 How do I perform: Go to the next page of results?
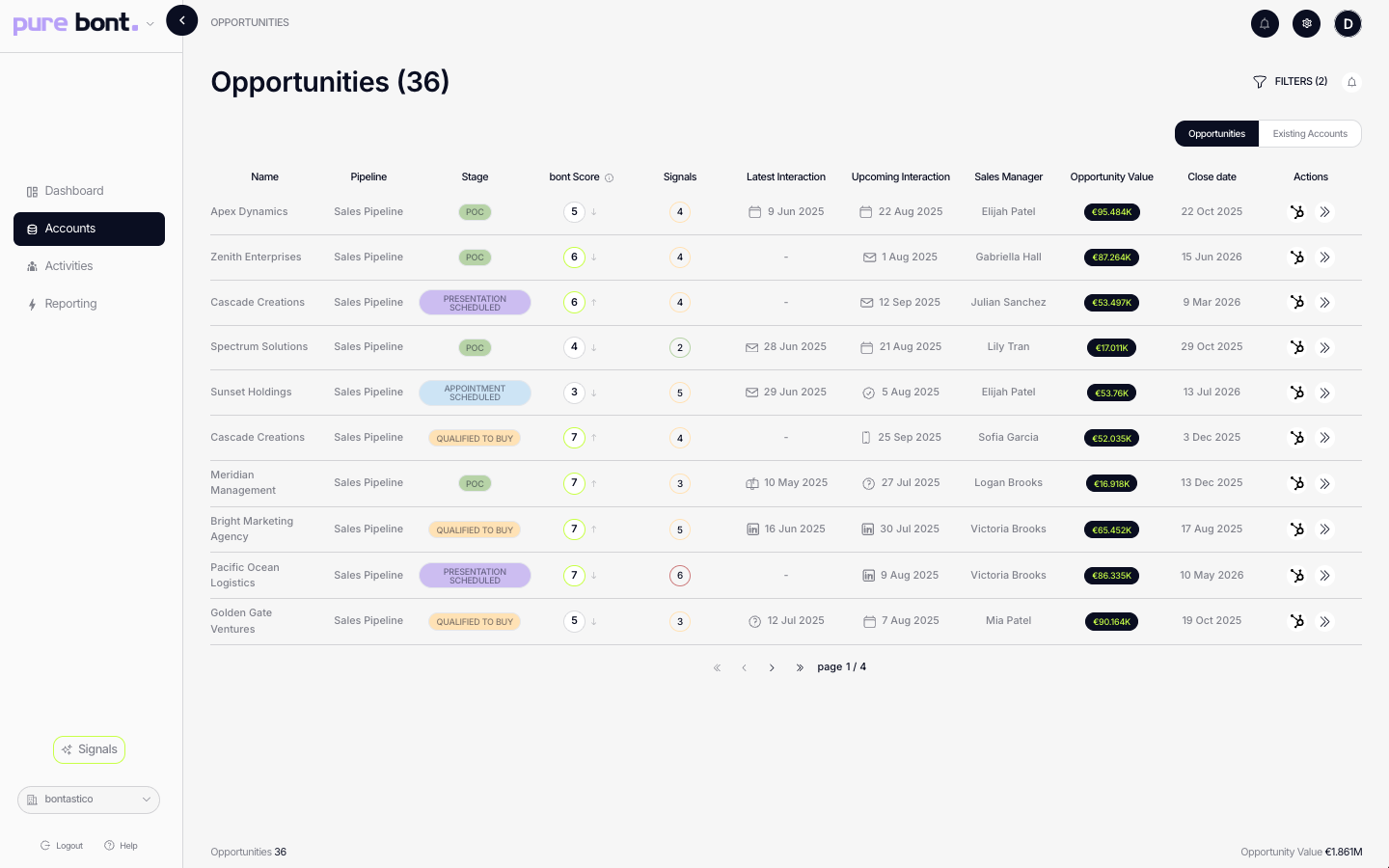pyautogui.click(x=772, y=667)
